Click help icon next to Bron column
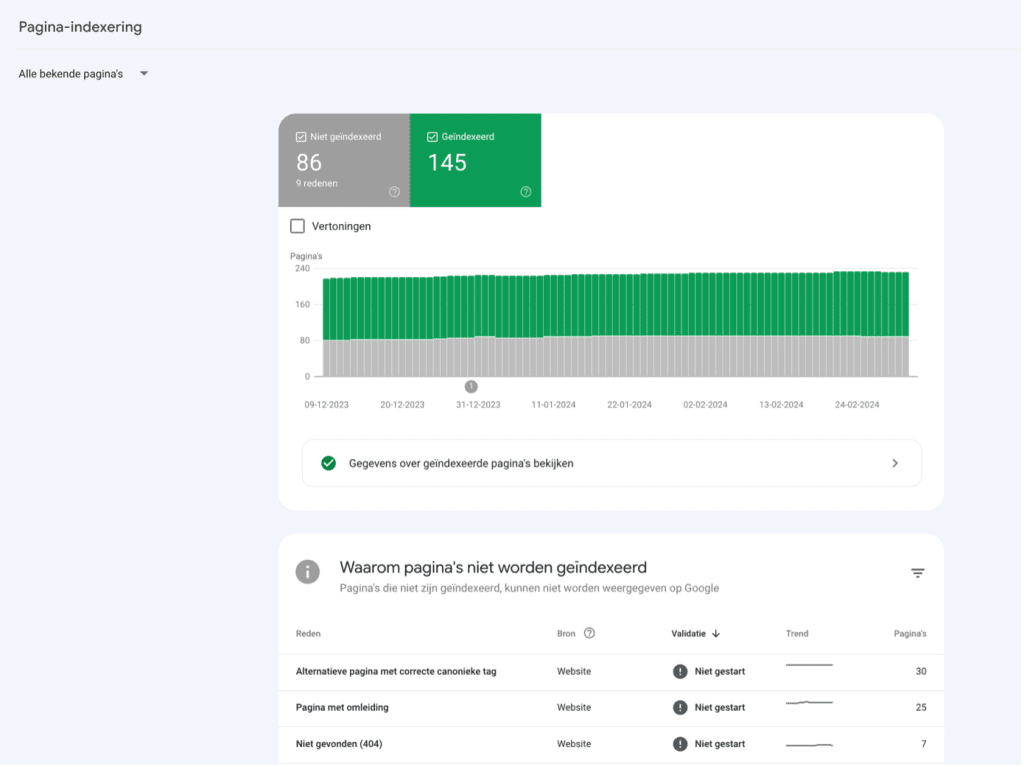This screenshot has height=767, width=1024. coord(589,633)
